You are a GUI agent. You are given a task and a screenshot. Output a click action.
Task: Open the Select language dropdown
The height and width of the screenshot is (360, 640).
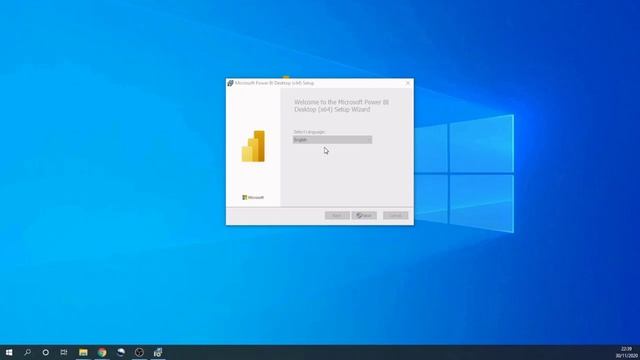(332, 140)
